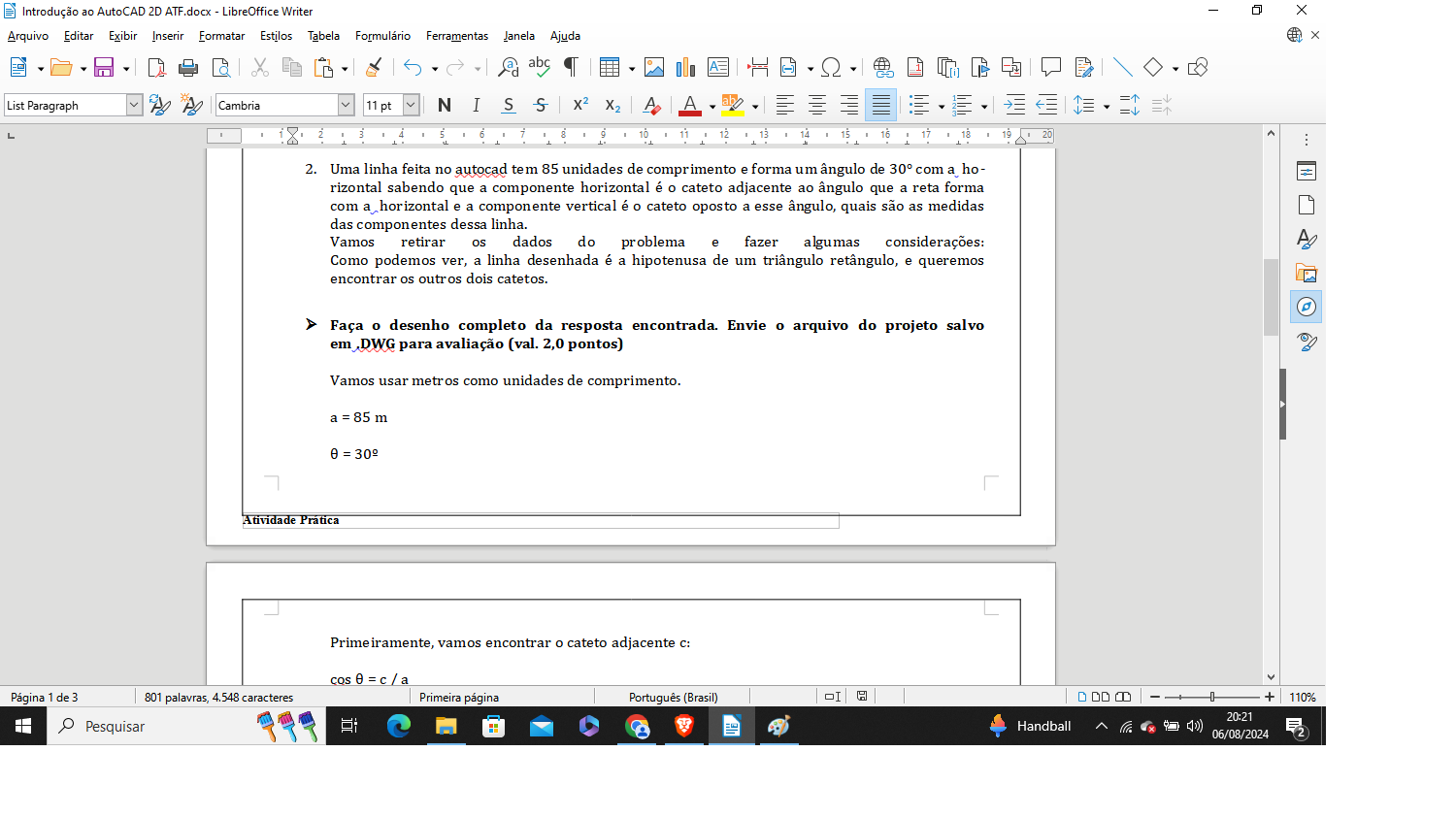The height and width of the screenshot is (817, 1456).
Task: Open the Navigator panel in sidebar
Action: click(x=1307, y=308)
